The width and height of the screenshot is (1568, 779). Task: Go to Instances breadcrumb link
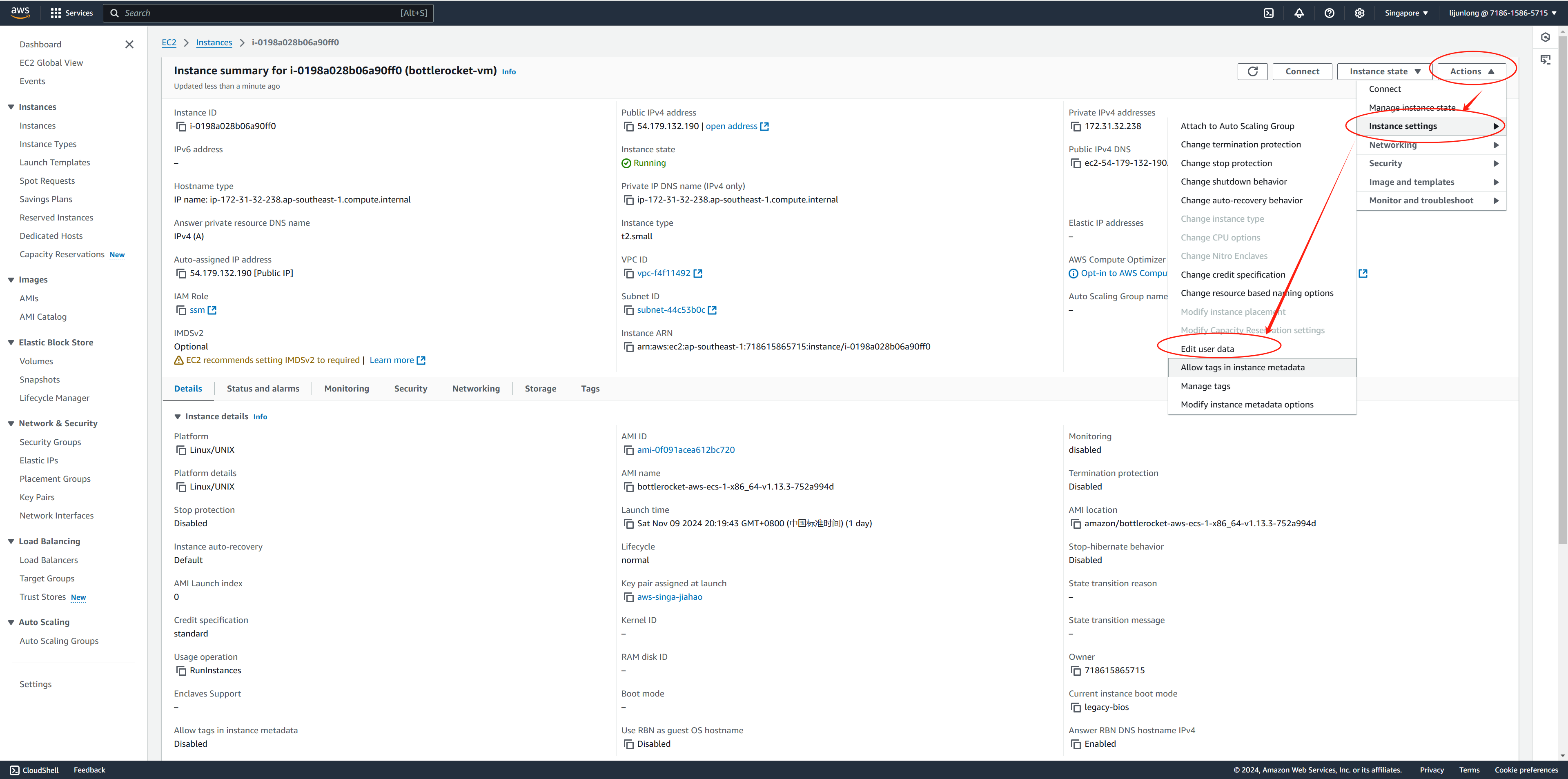click(x=214, y=42)
